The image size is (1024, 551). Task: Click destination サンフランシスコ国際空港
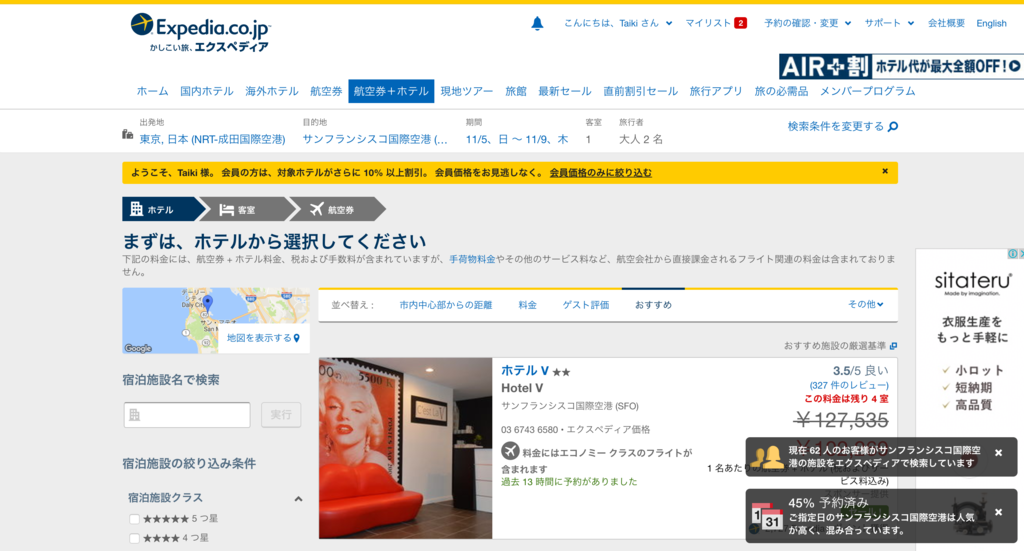pyautogui.click(x=375, y=139)
